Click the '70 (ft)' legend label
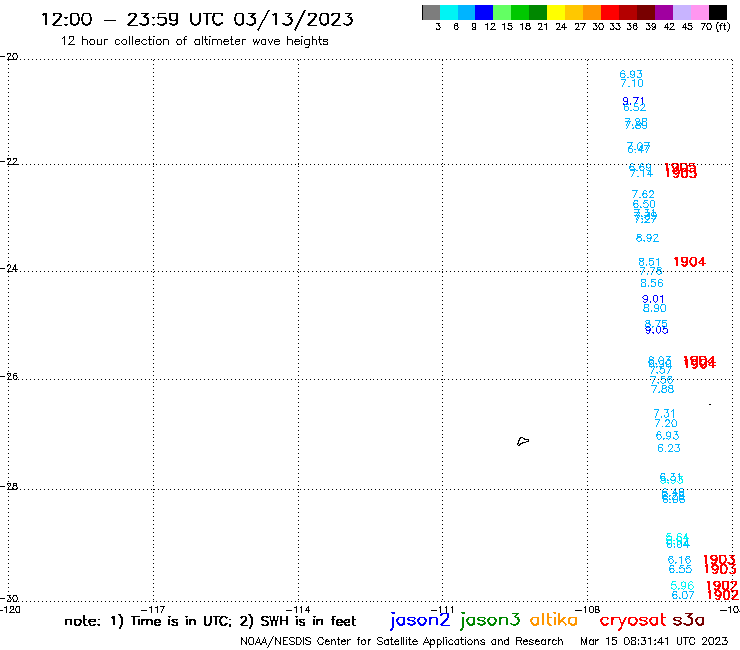This screenshot has height=650, width=740. point(715,26)
